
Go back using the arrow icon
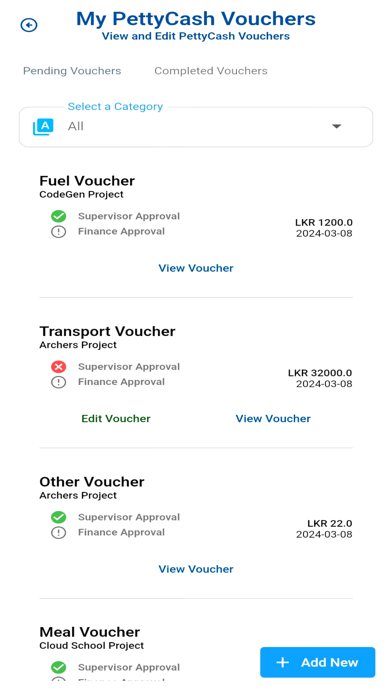[29, 25]
